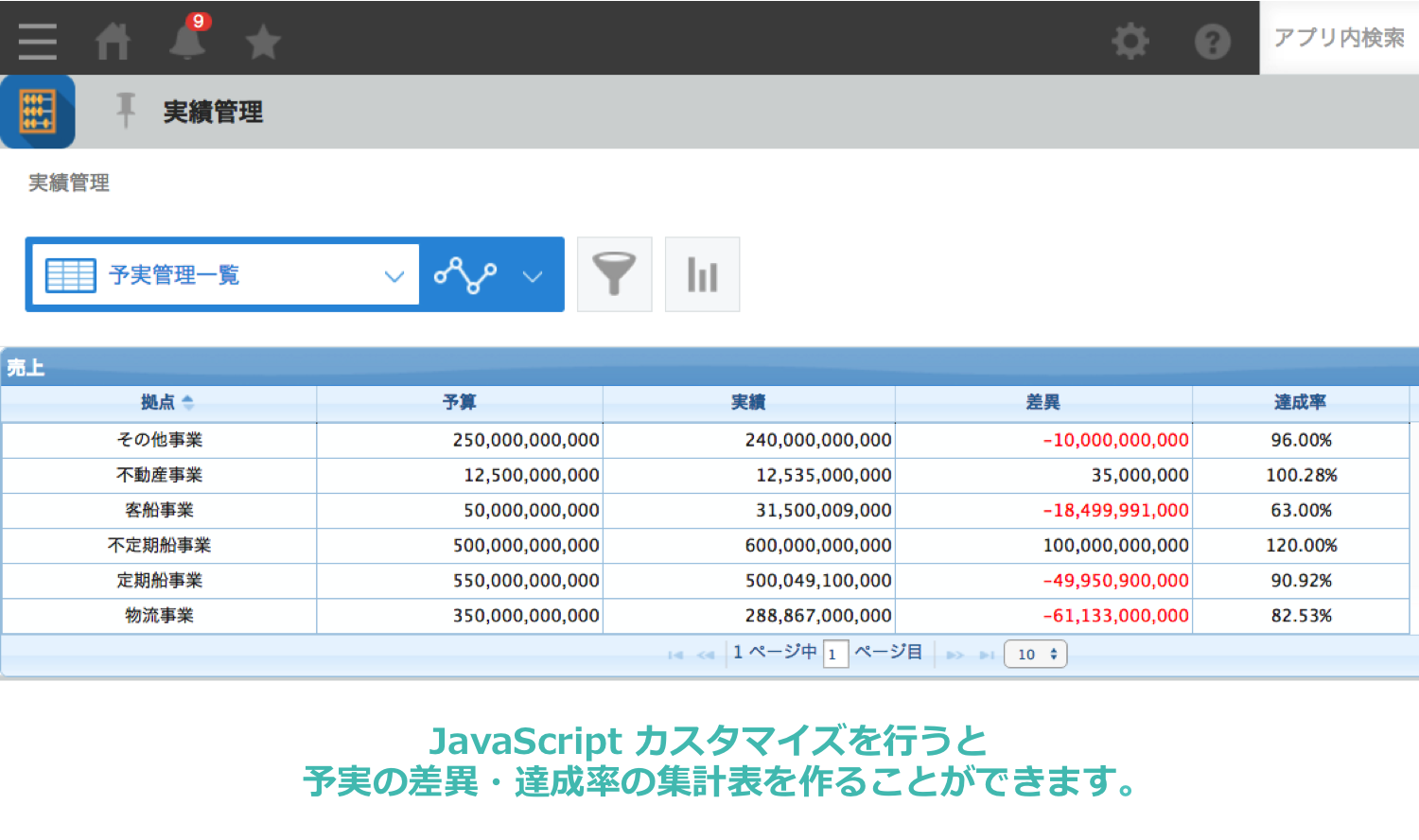This screenshot has width=1419, height=840.
Task: Click the 売上 grid caption bar
Action: [x=709, y=367]
